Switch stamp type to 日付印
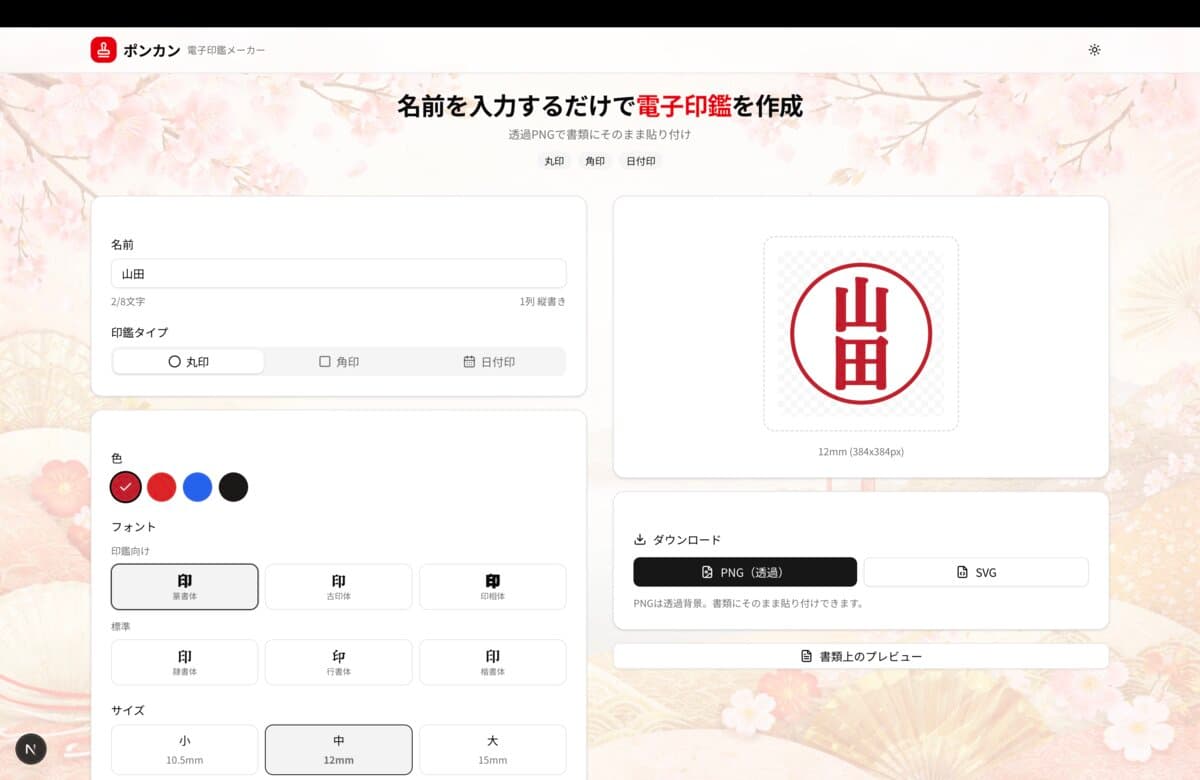Image resolution: width=1200 pixels, height=780 pixels. [489, 362]
